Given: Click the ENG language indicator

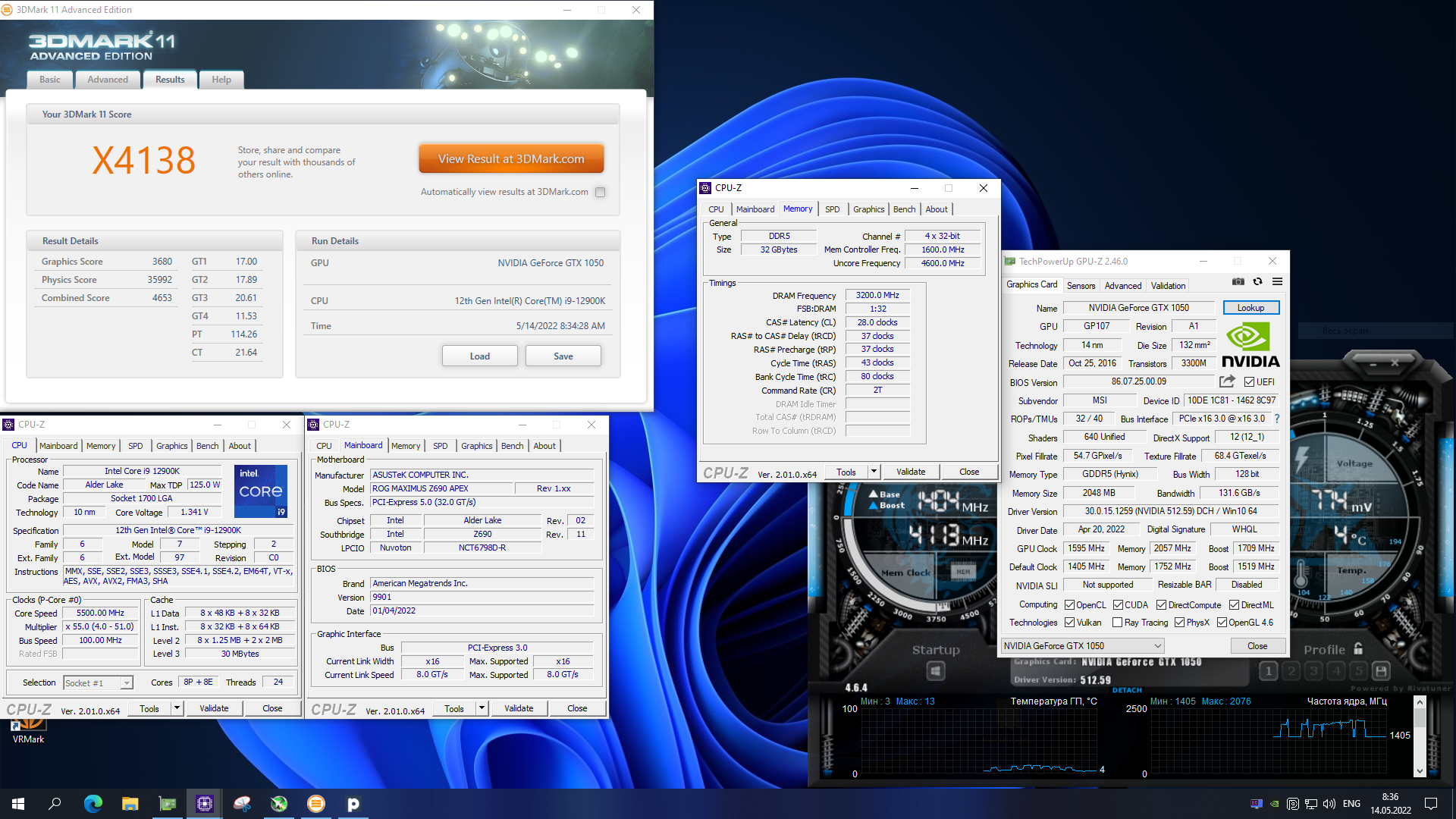Looking at the screenshot, I should (1351, 804).
